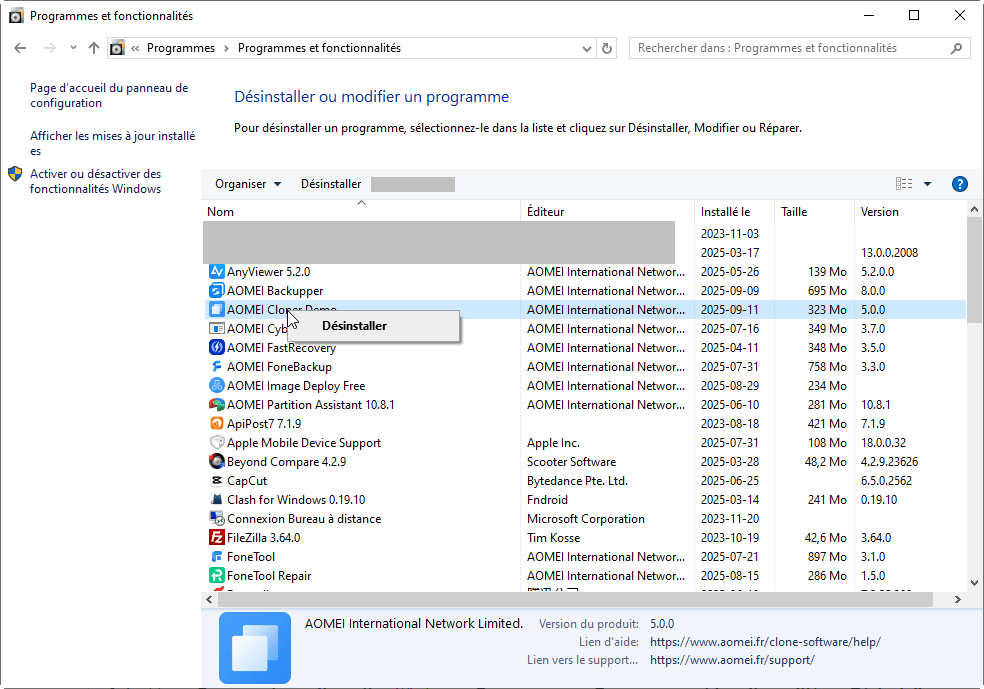Screen dimensions: 984x689
Task: Sort by the Version column header
Action: tap(910, 211)
